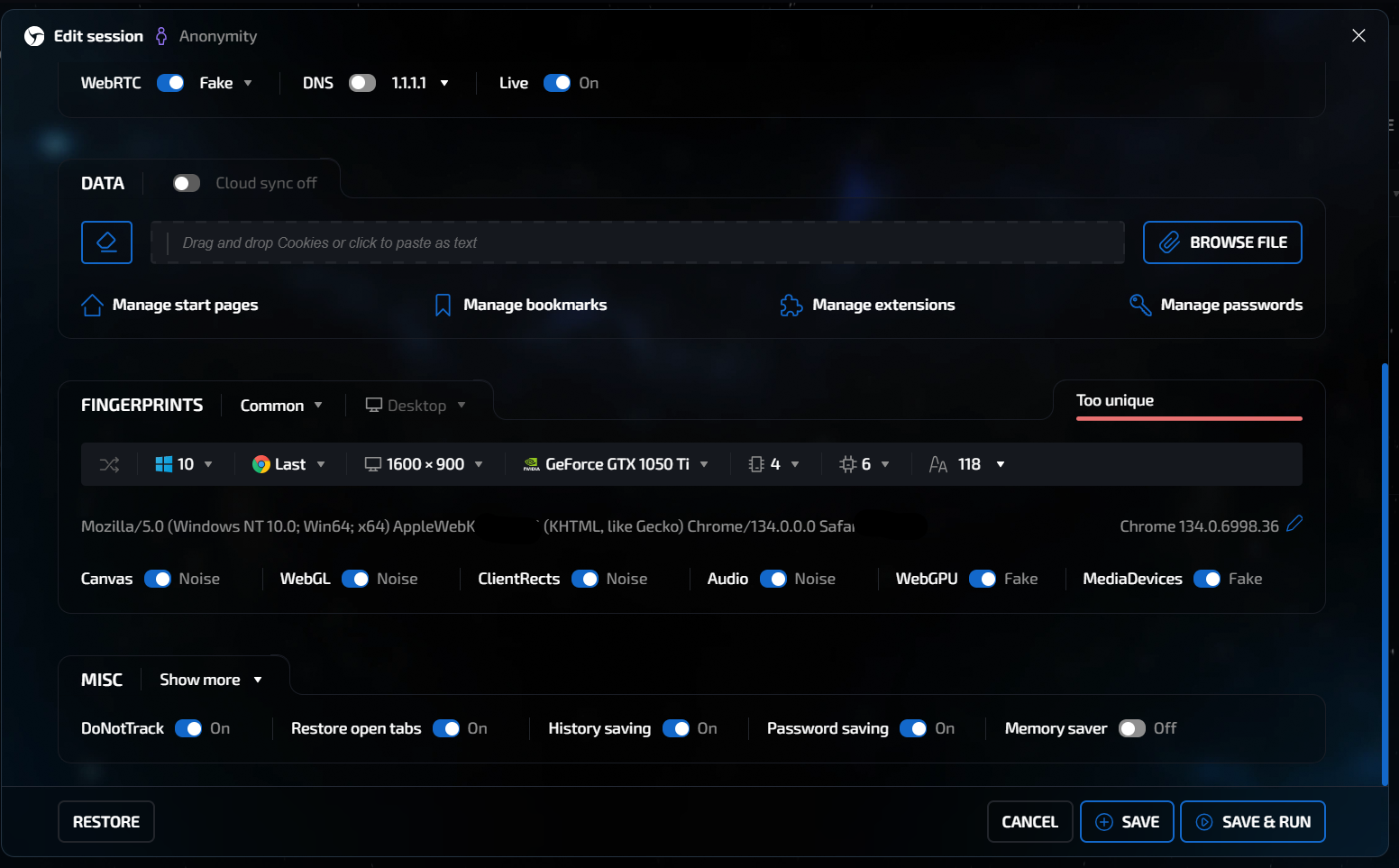Click the eraser clear cookies icon
This screenshot has width=1399, height=868.
click(x=106, y=242)
